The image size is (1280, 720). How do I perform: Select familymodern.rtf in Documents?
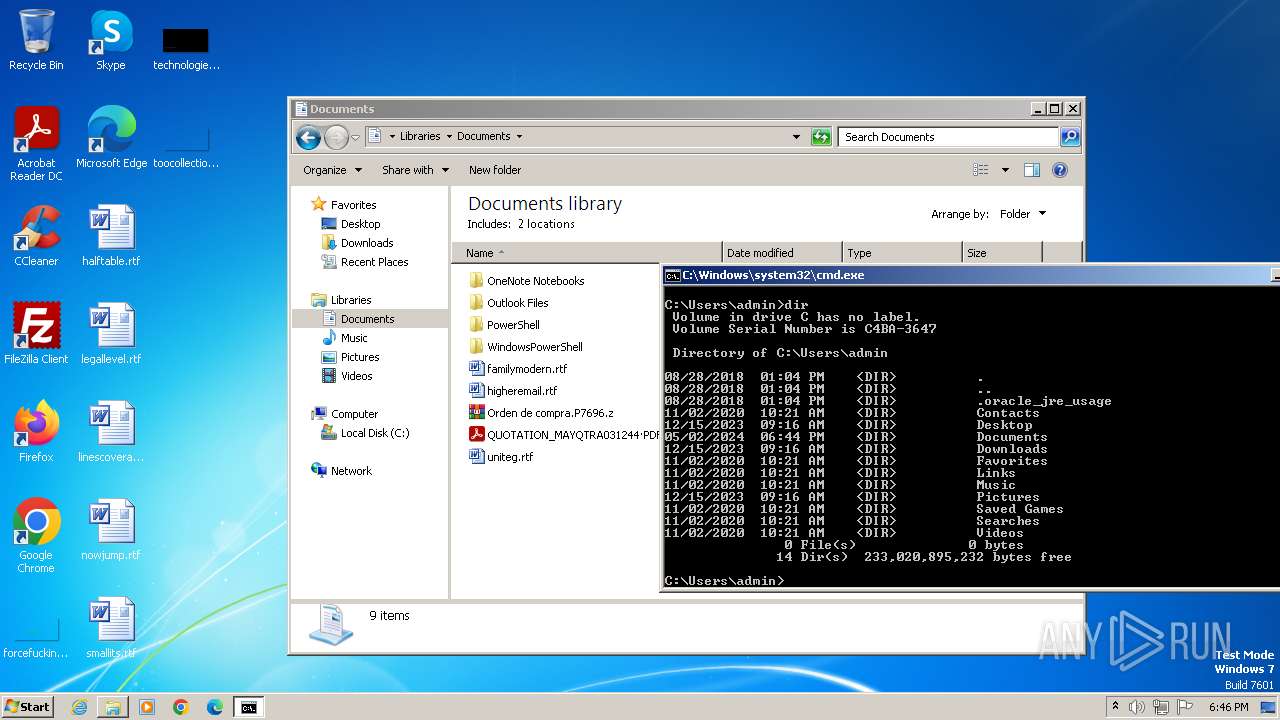coord(517,369)
